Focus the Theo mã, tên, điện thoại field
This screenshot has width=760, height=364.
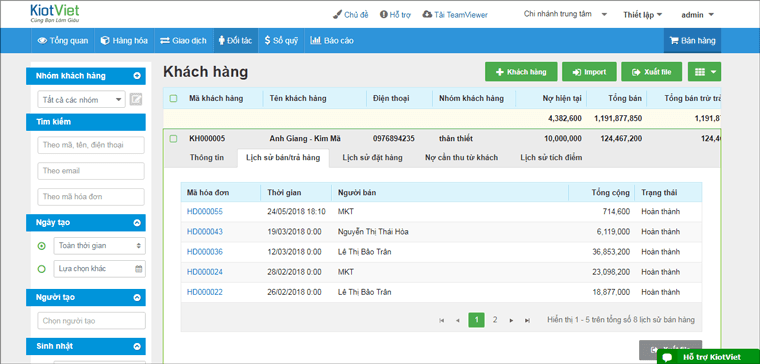[x=91, y=145]
